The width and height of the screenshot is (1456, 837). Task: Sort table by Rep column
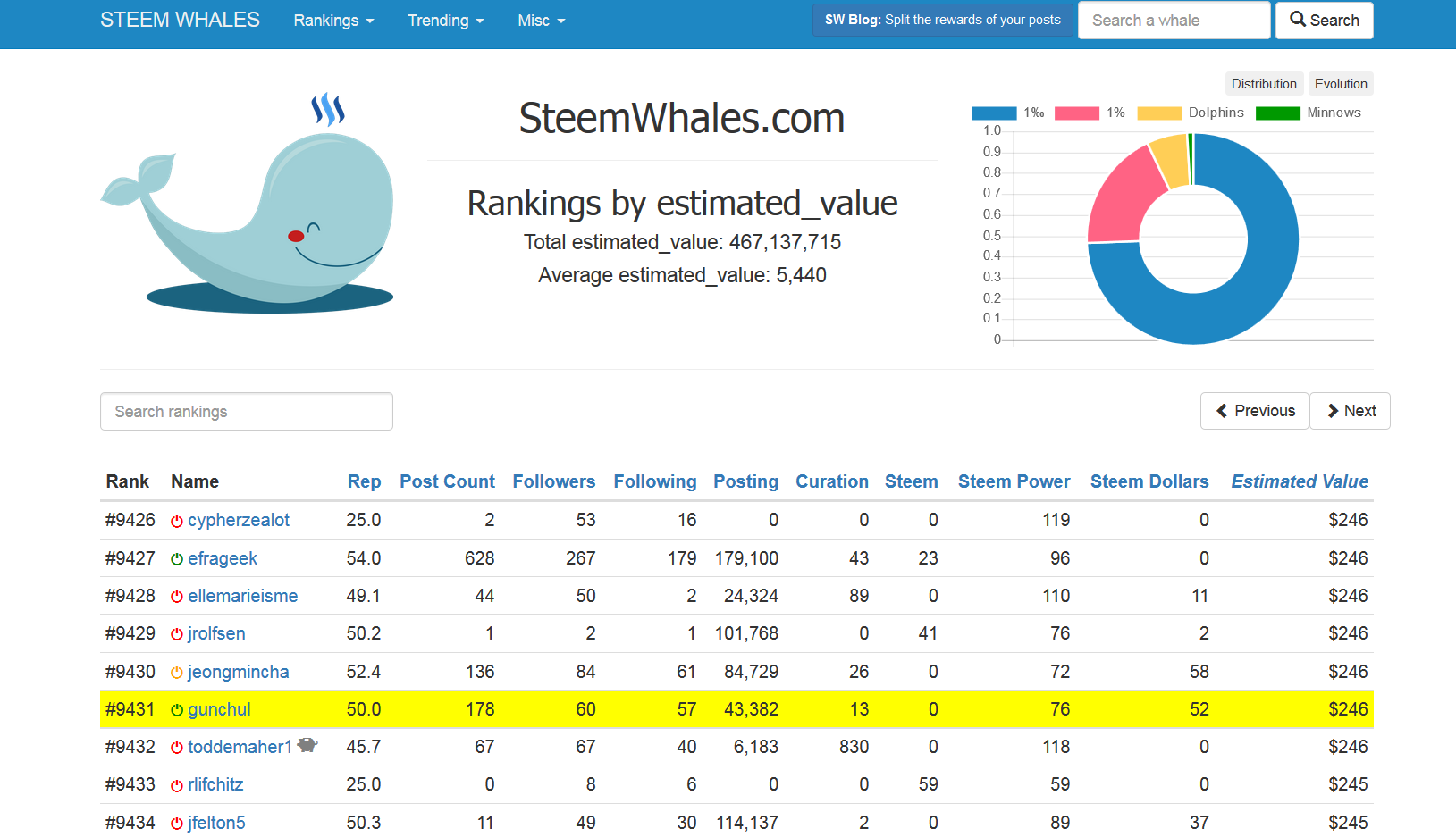tap(364, 481)
